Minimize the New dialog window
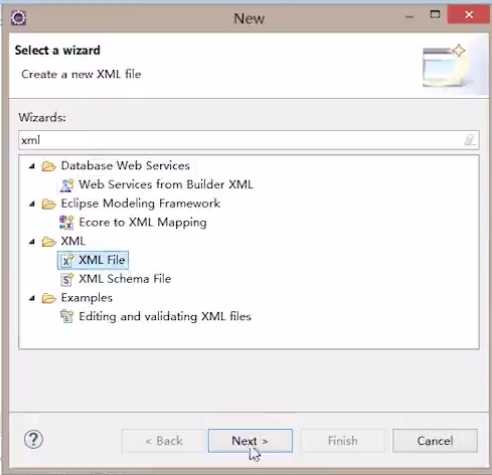The width and height of the screenshot is (492, 475). [x=410, y=16]
